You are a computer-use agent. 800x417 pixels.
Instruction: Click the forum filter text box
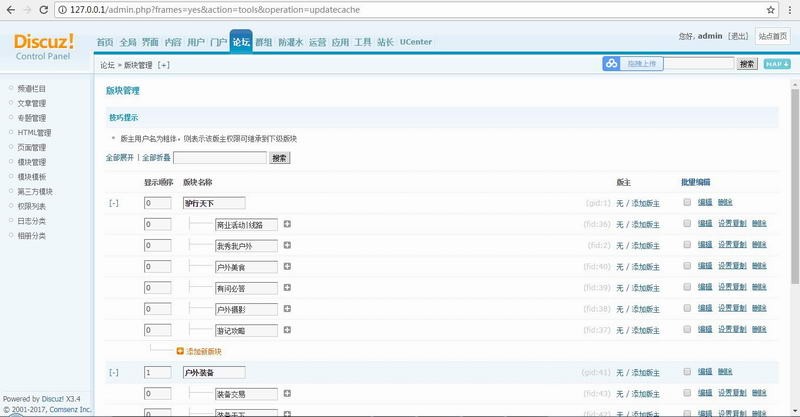click(220, 158)
